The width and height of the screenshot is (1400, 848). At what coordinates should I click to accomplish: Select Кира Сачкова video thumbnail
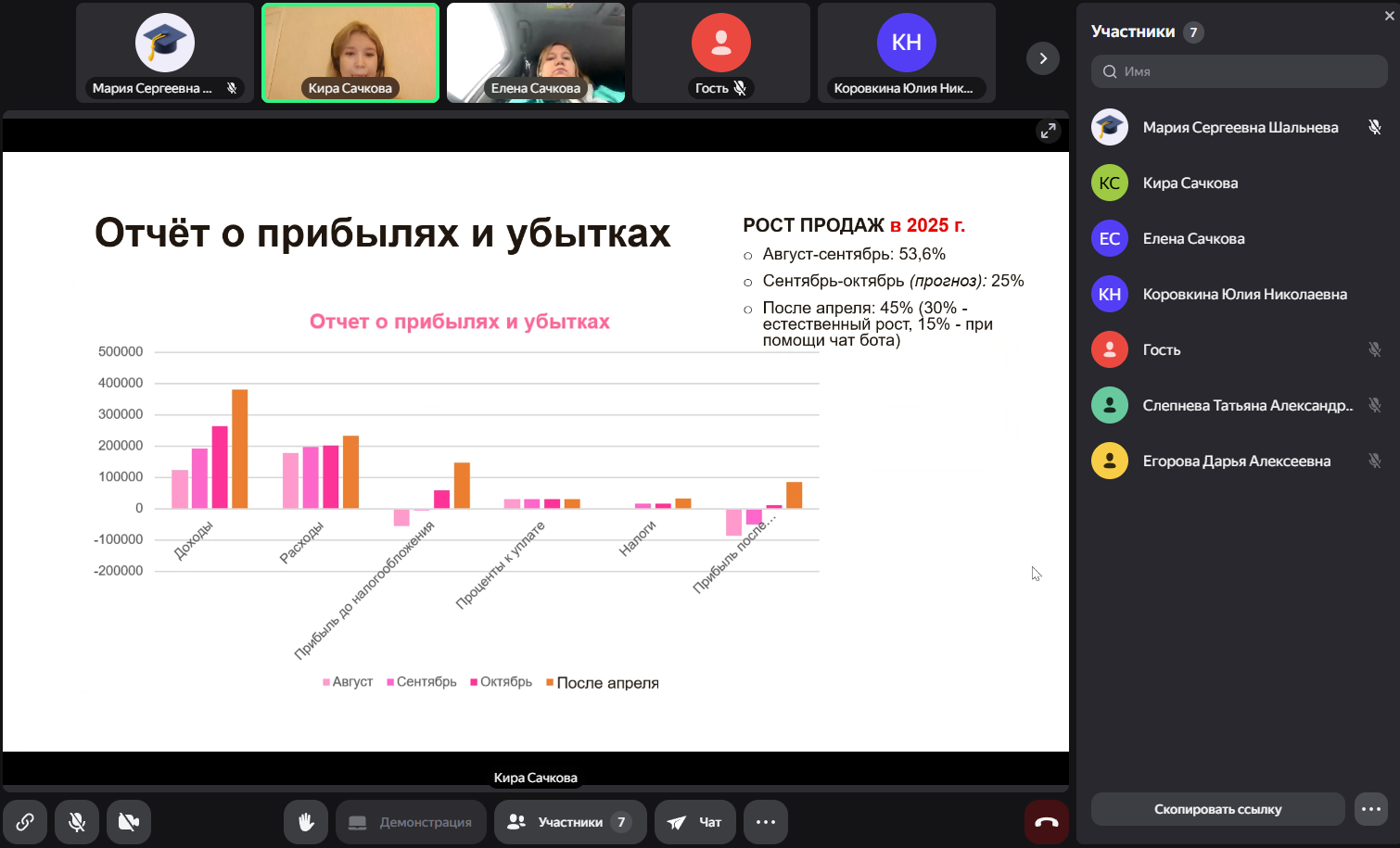(350, 53)
